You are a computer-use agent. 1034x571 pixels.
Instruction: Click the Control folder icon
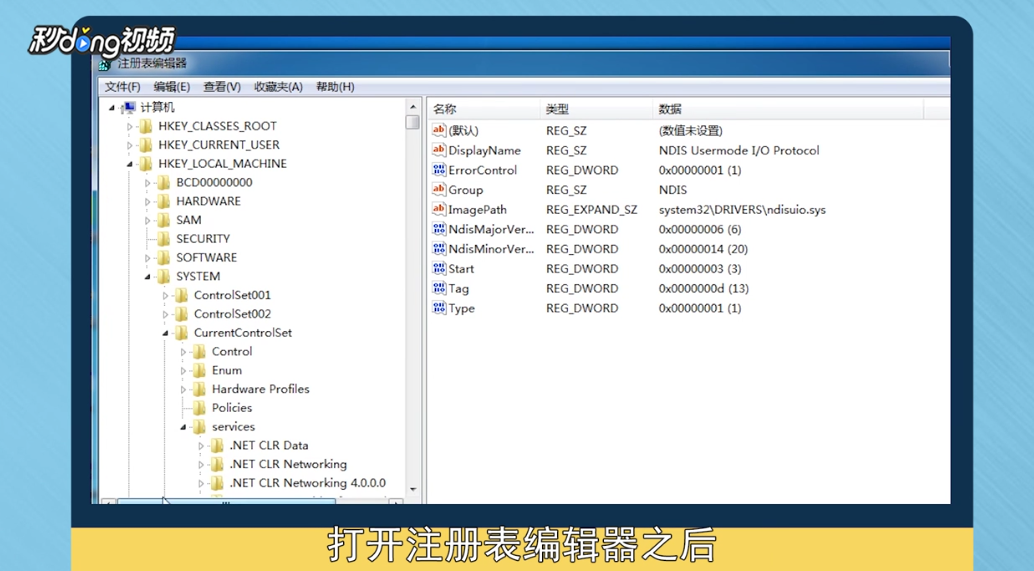click(x=199, y=351)
